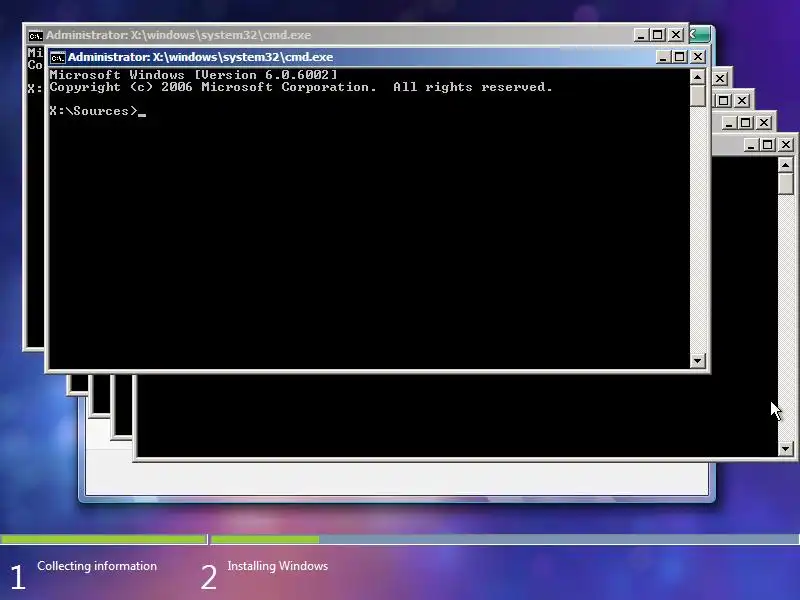Maximize the active cmd.exe window

tap(680, 57)
